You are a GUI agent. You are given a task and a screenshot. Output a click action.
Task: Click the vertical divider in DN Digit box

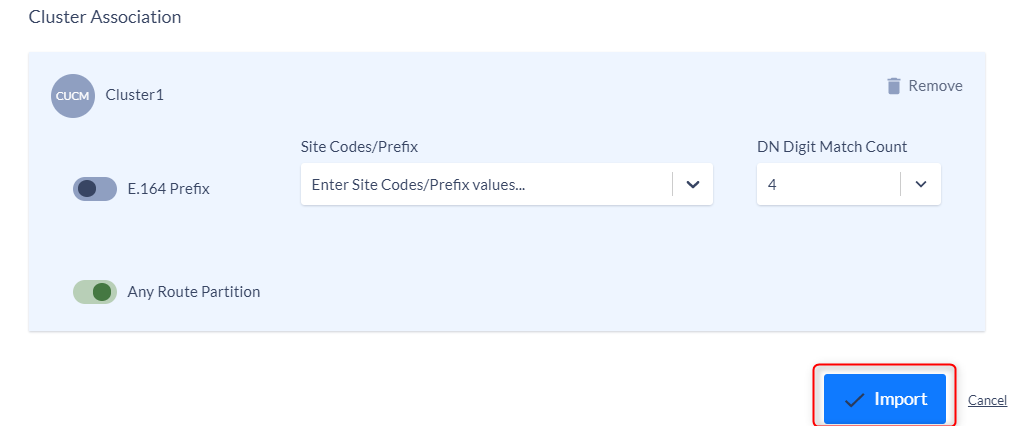[x=900, y=185]
